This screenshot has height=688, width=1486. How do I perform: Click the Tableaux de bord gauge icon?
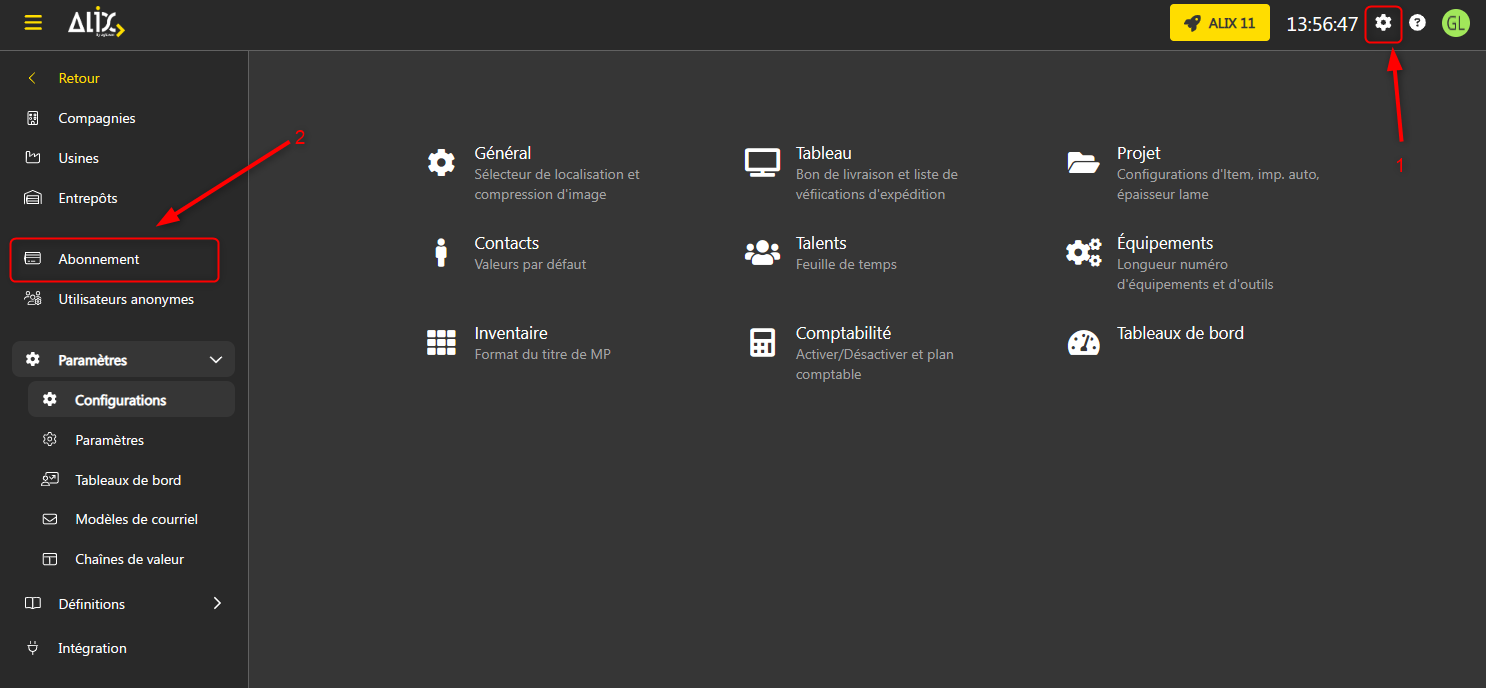[x=1083, y=342]
